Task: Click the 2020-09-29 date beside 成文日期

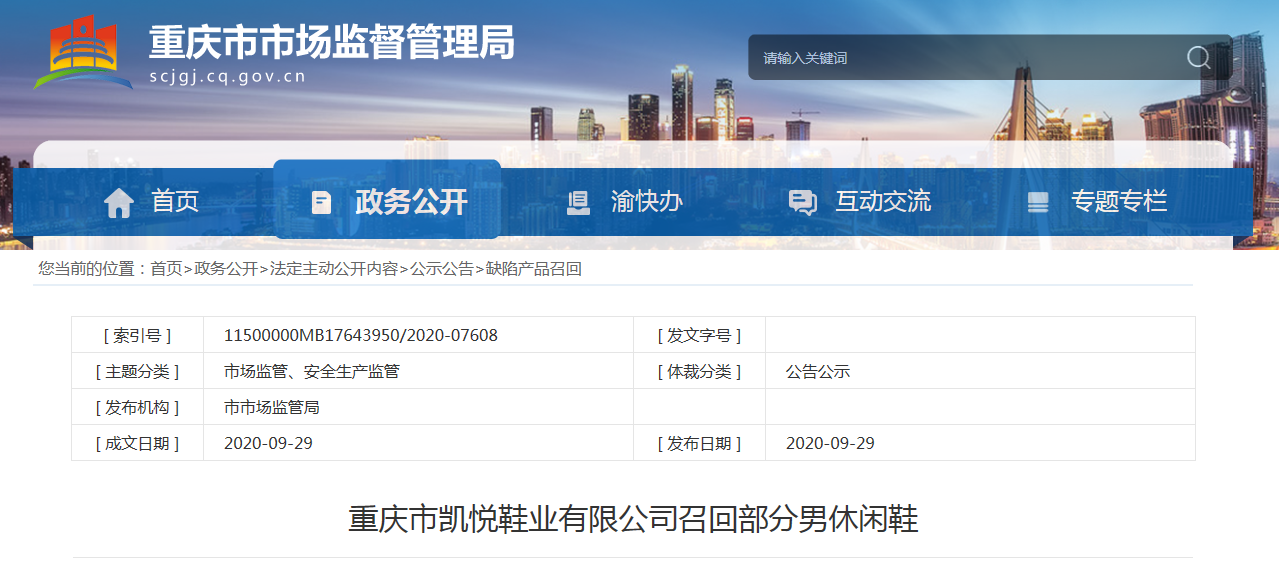Action: 268,443
